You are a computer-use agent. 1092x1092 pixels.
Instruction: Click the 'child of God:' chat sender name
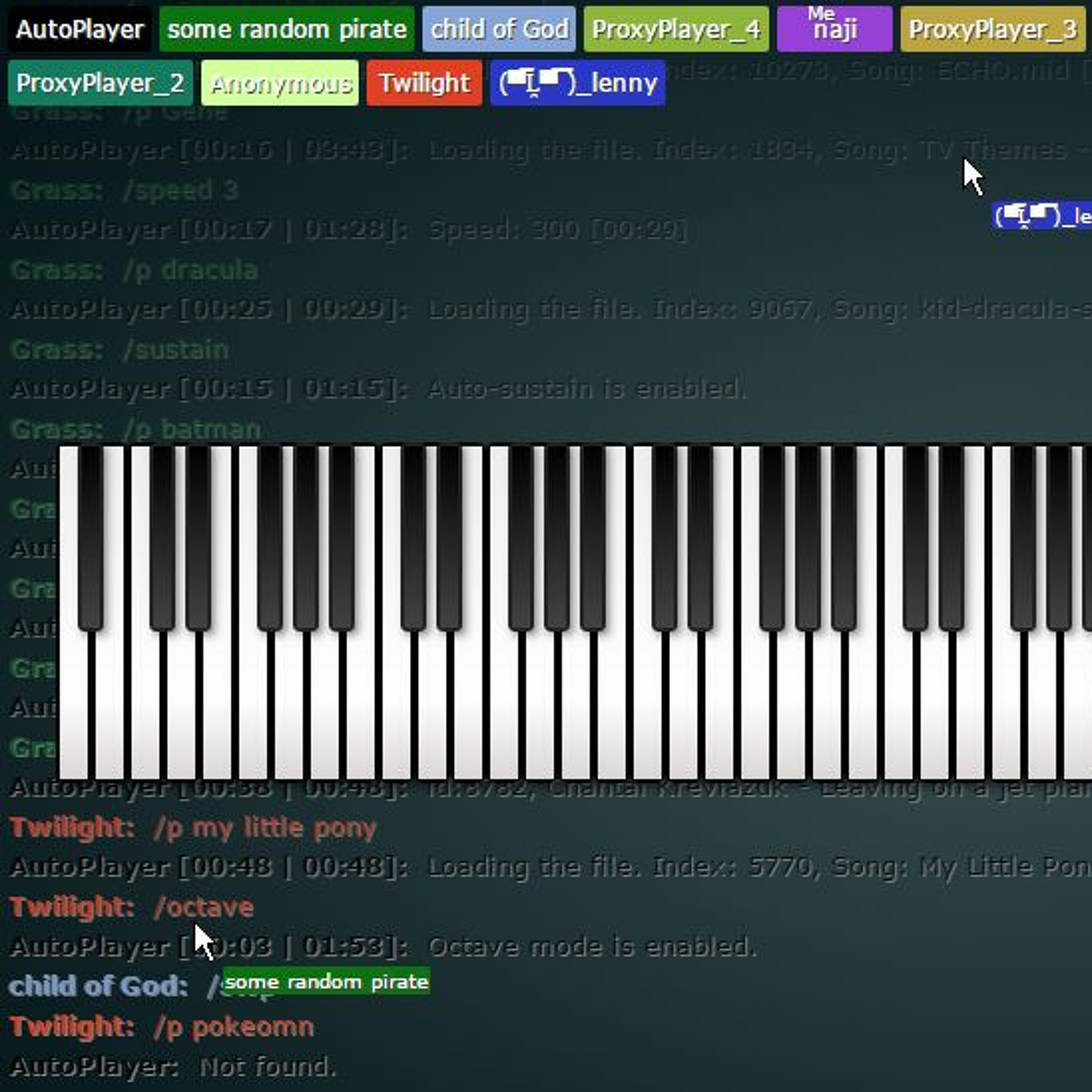pyautogui.click(x=98, y=986)
